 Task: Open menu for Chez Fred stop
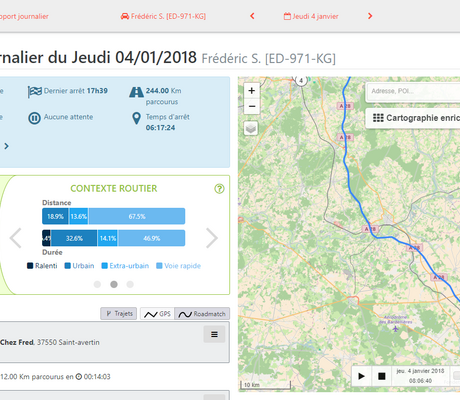[x=214, y=334]
